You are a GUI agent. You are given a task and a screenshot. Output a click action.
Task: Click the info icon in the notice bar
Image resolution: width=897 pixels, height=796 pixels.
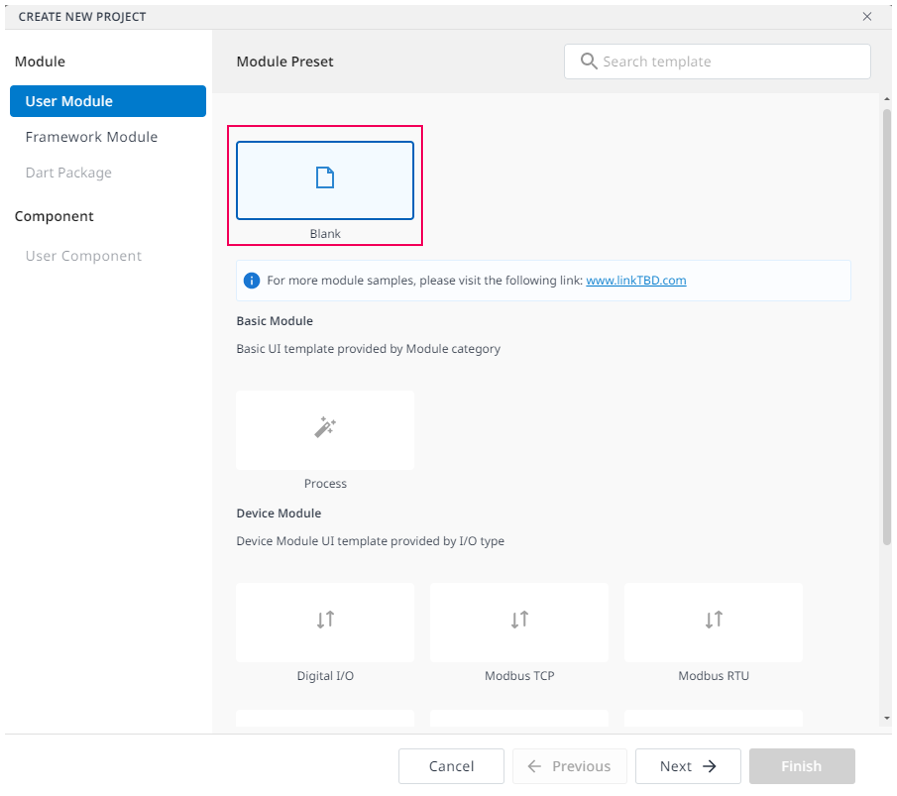click(x=252, y=280)
